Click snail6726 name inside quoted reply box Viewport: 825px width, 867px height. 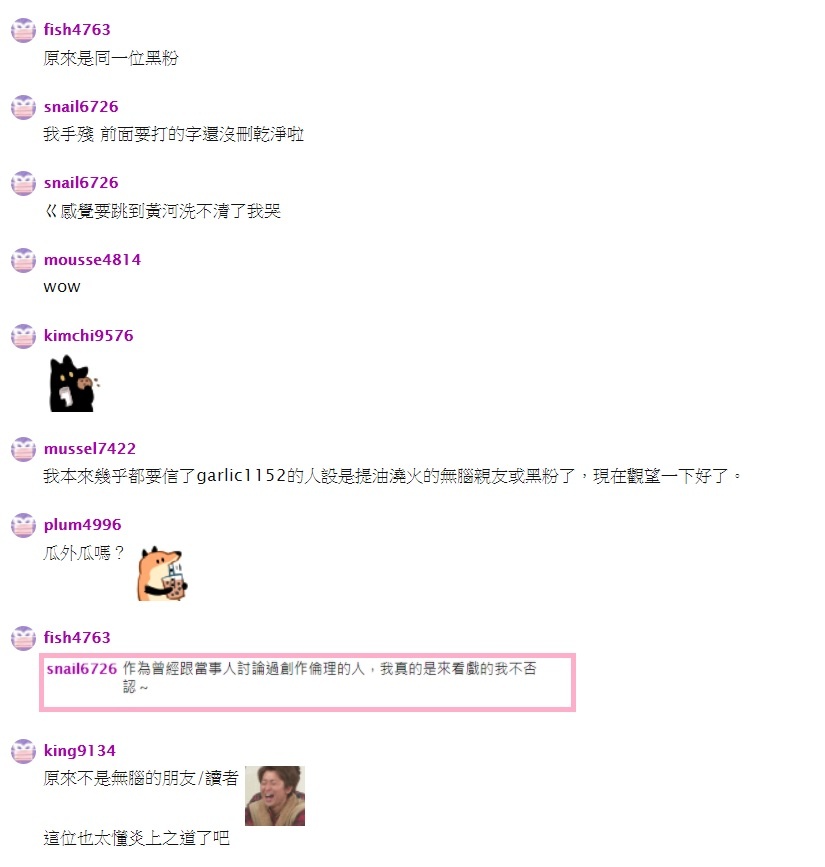tap(82, 669)
